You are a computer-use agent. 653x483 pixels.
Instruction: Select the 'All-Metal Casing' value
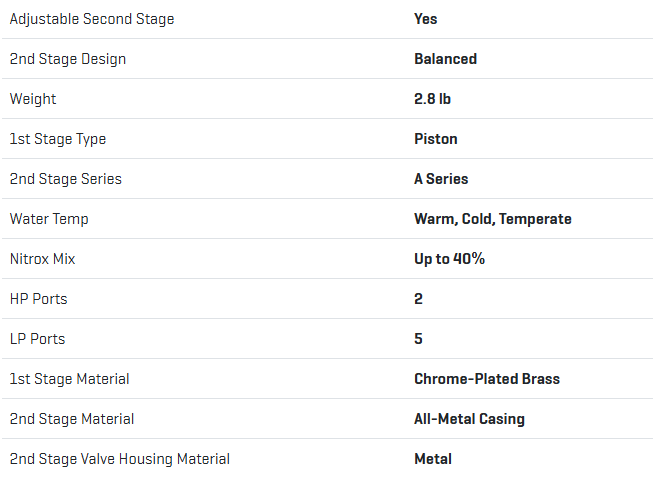[x=469, y=419]
